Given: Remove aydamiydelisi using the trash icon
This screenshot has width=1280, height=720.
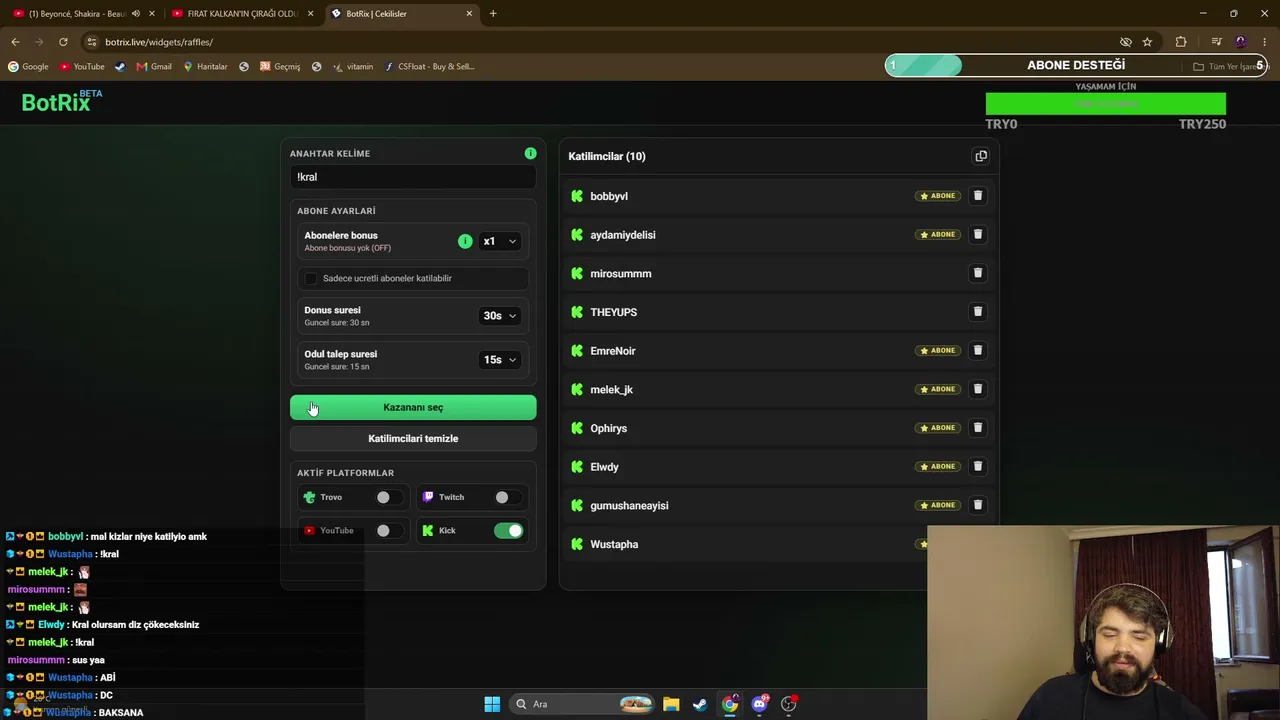Looking at the screenshot, I should pos(978,234).
